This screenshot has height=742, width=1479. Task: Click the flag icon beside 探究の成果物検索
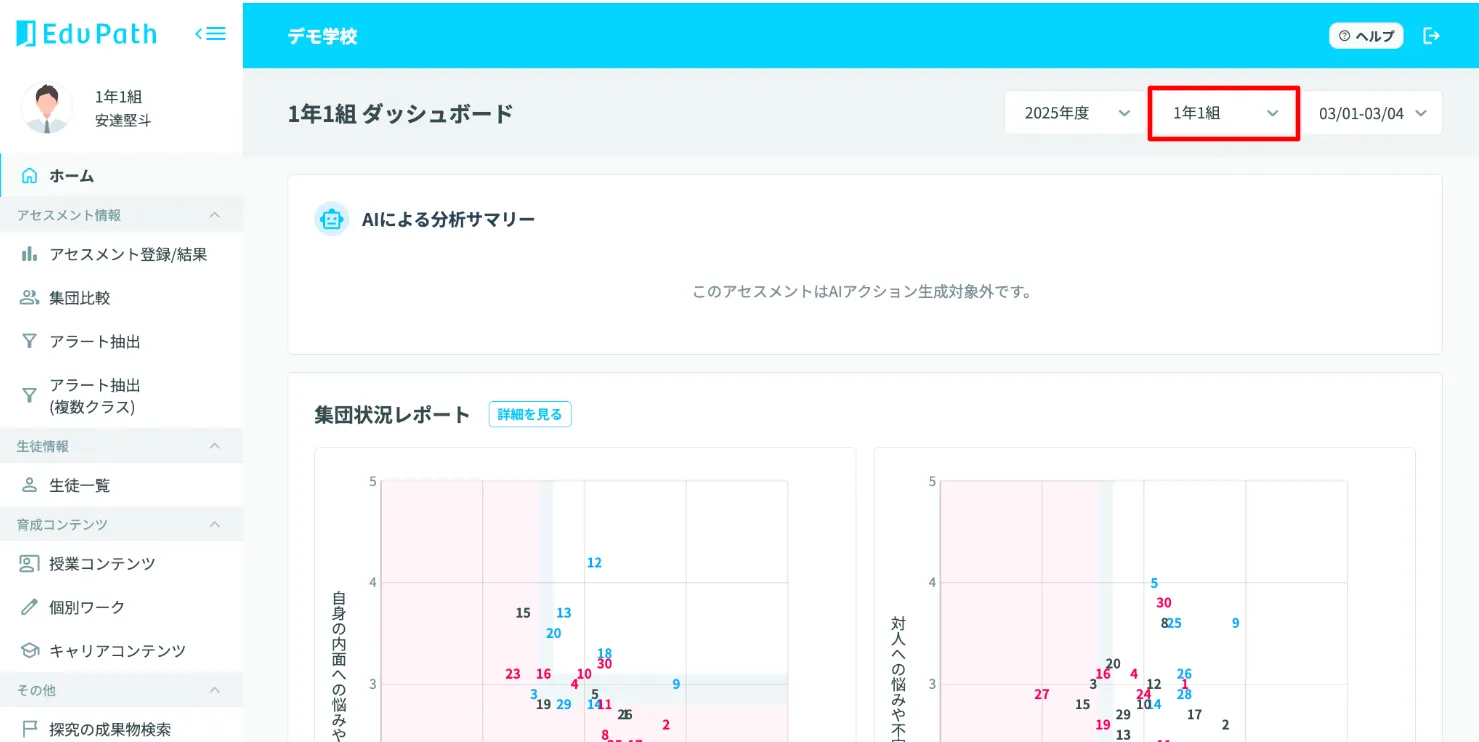pyautogui.click(x=29, y=729)
